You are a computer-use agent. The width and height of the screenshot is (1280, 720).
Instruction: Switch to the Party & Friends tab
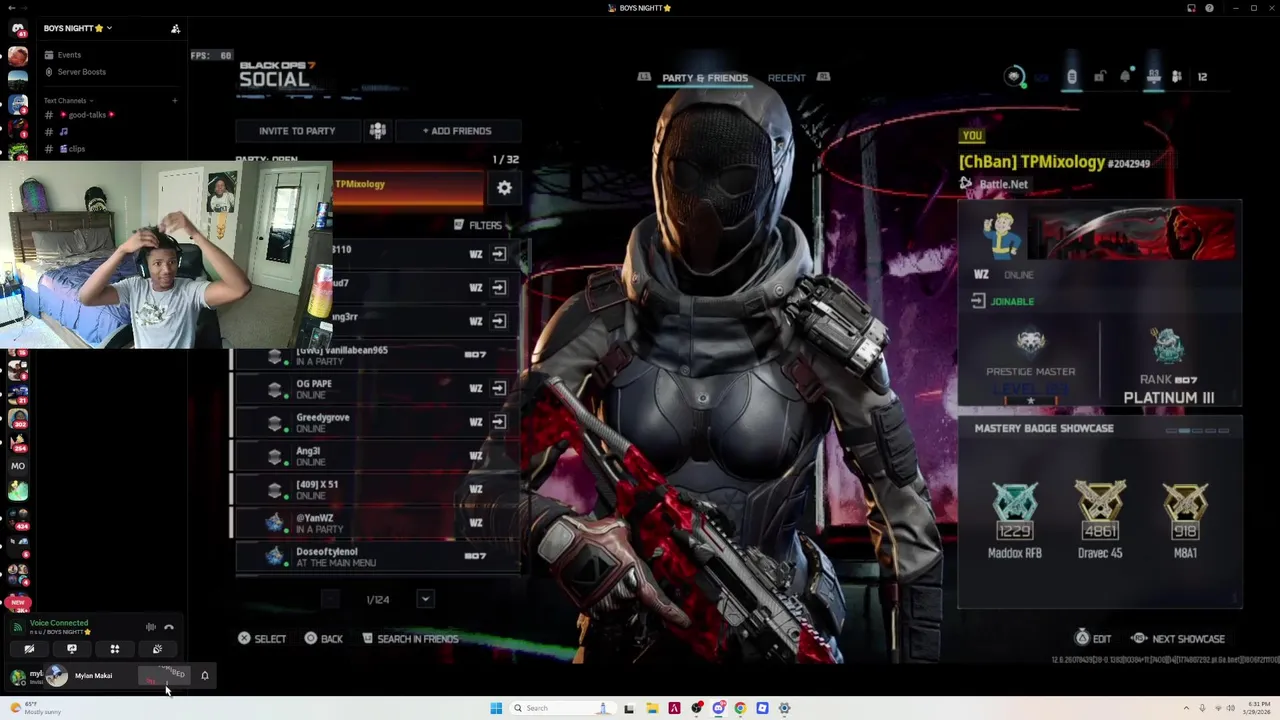(705, 78)
